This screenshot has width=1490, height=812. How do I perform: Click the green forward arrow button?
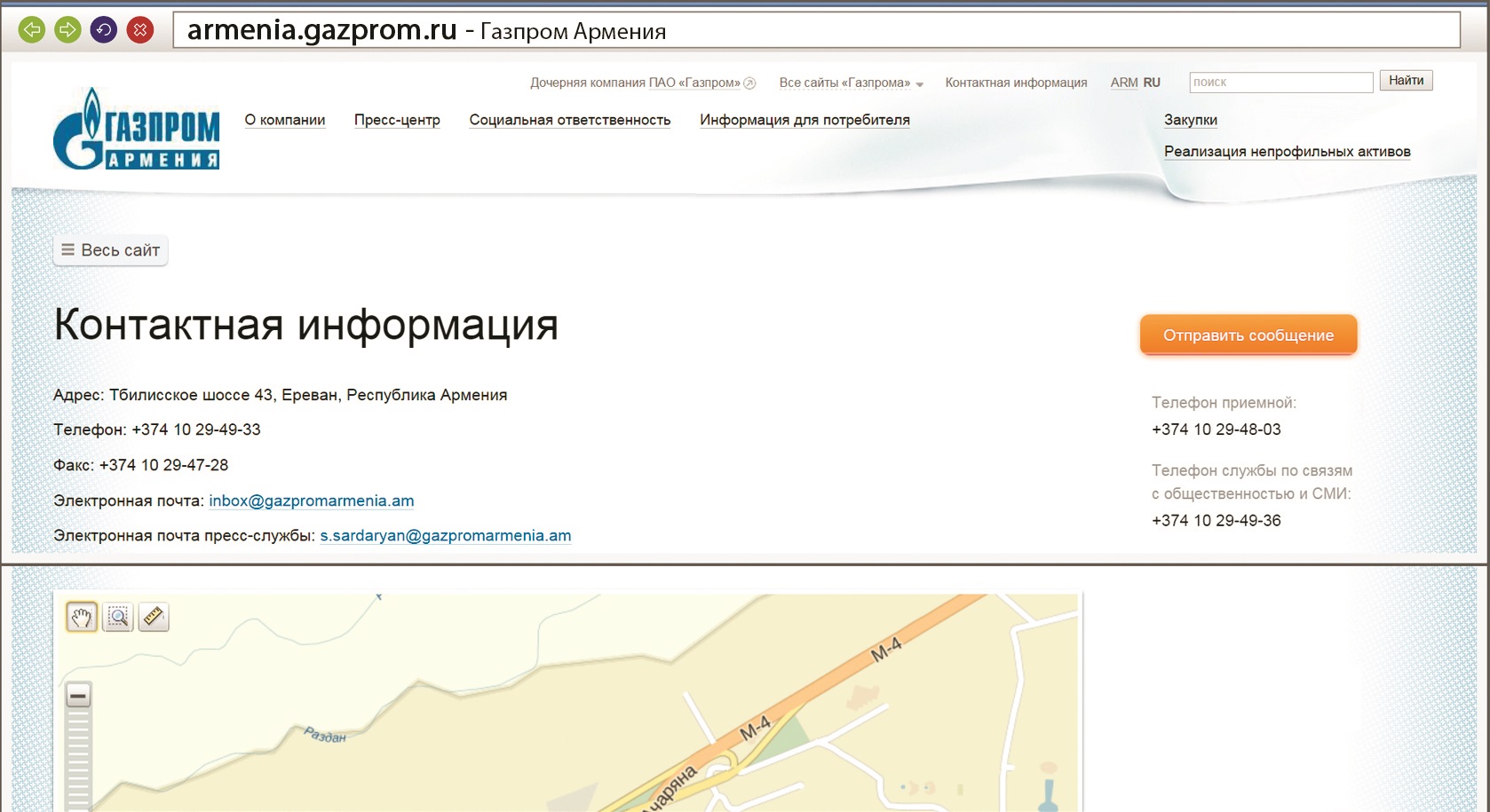pyautogui.click(x=67, y=30)
